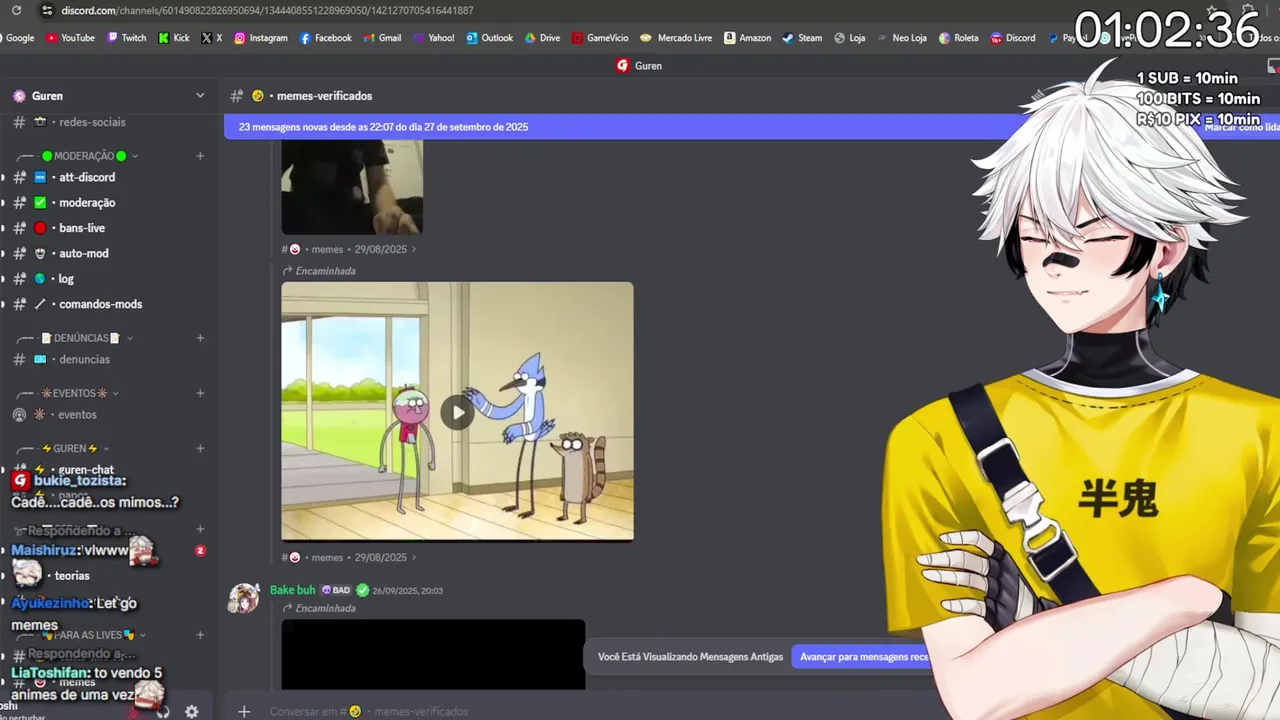Image resolution: width=1280 pixels, height=720 pixels.
Task: Open the Mercado Livre bookmark
Action: (x=676, y=38)
